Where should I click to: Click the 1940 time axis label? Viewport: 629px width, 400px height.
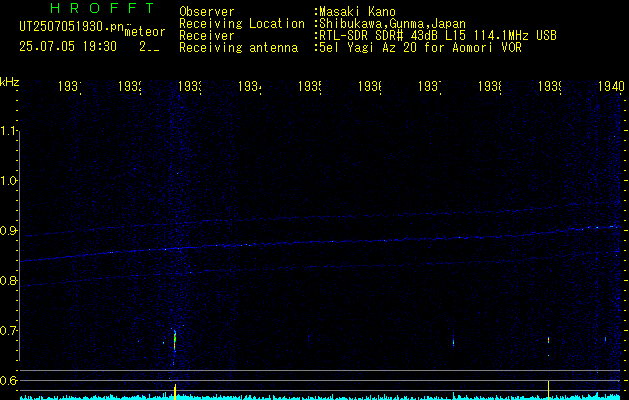click(x=611, y=86)
